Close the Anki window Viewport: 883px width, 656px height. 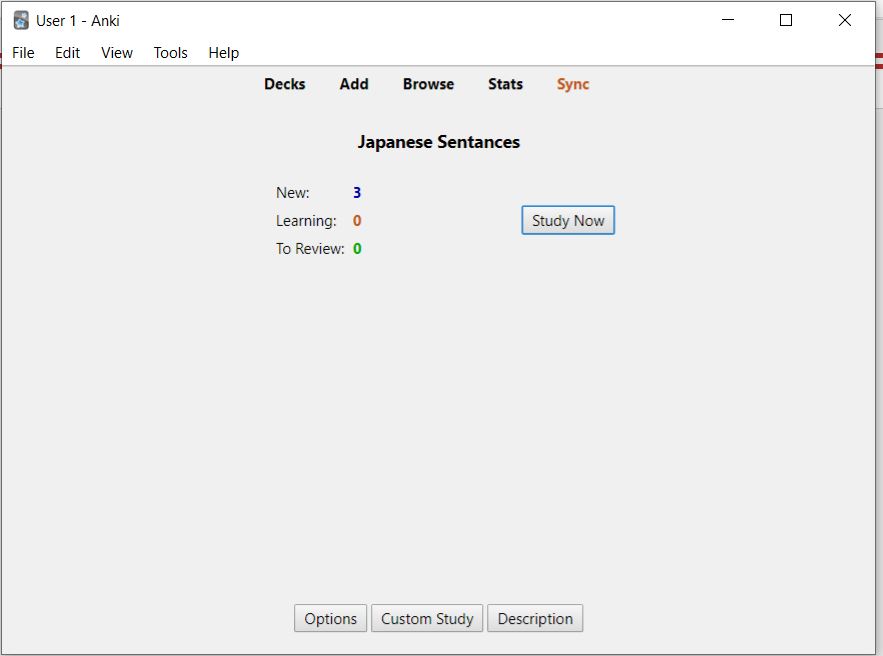click(x=844, y=20)
